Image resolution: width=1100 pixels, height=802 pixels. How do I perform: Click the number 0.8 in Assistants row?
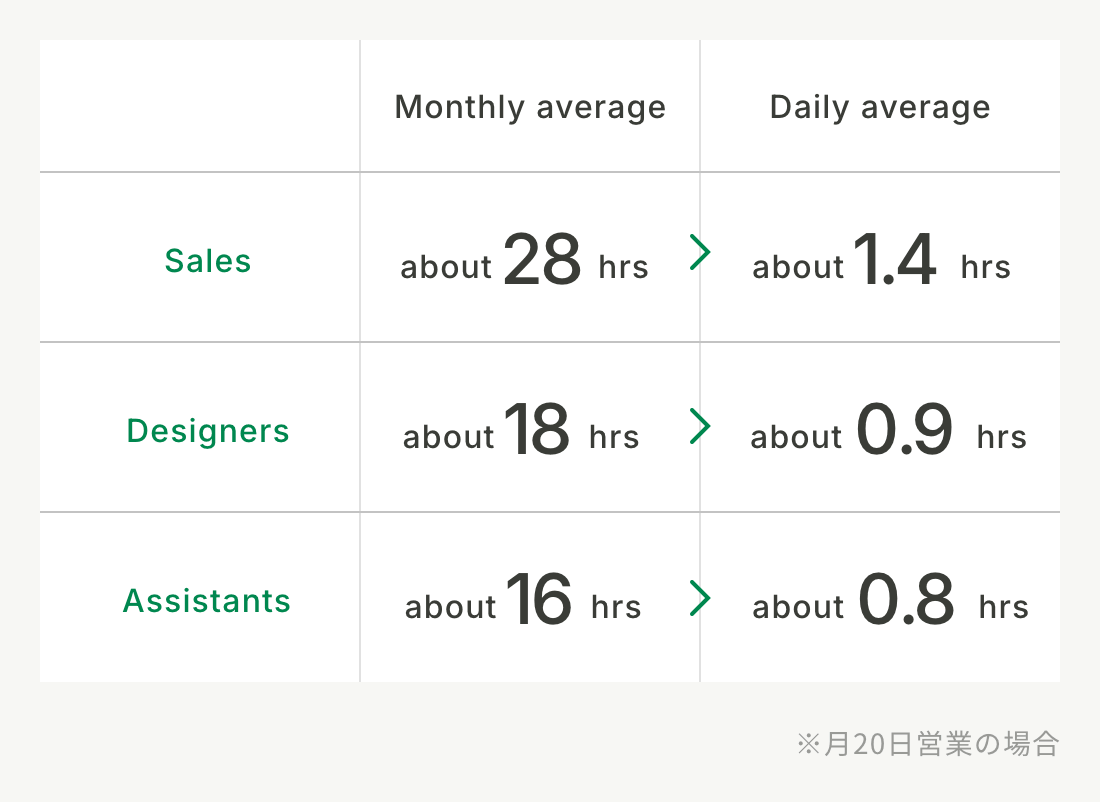pyautogui.click(x=906, y=599)
